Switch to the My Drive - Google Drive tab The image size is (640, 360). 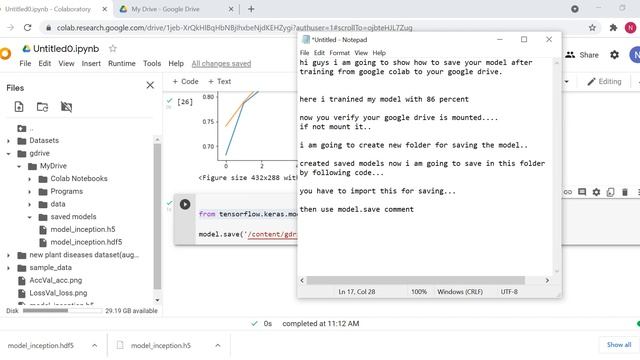pos(176,9)
